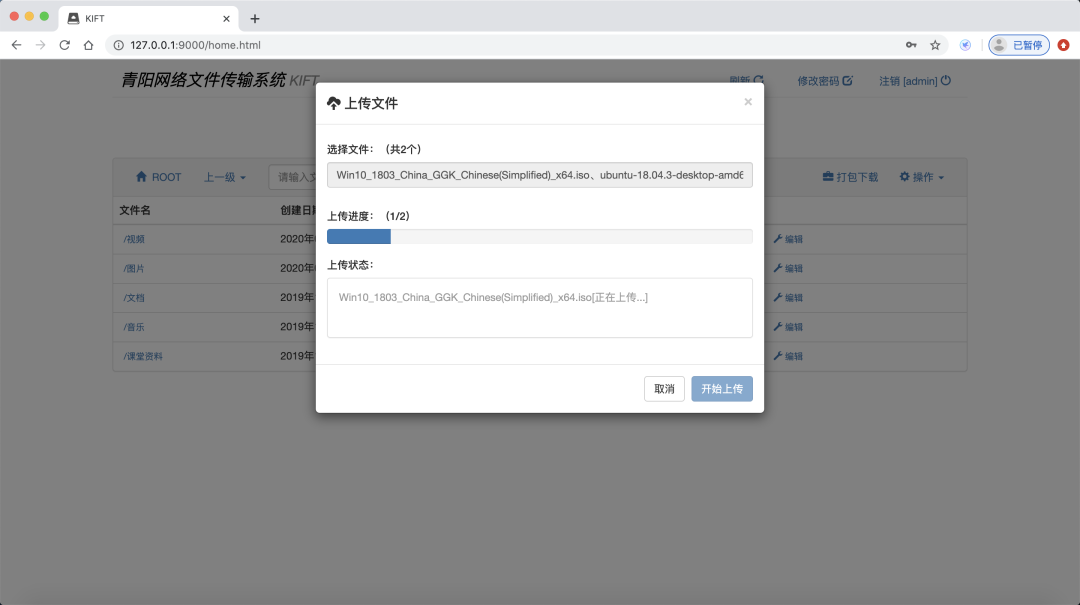The image size is (1080, 605).
Task: Click the selected files input field
Action: [x=539, y=175]
